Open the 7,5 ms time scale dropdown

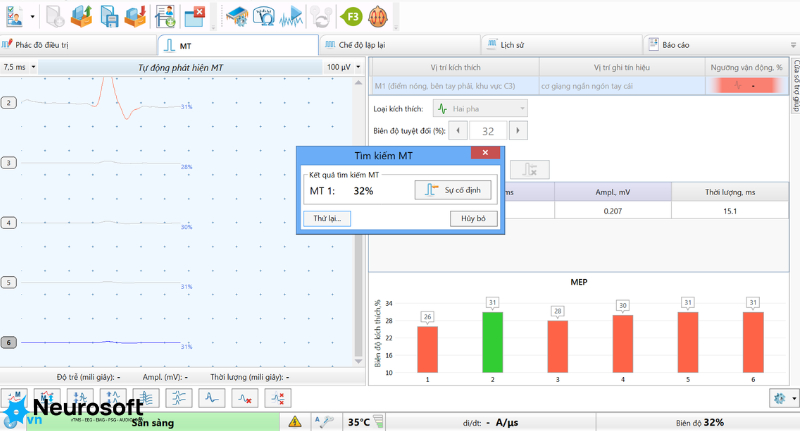coord(19,67)
